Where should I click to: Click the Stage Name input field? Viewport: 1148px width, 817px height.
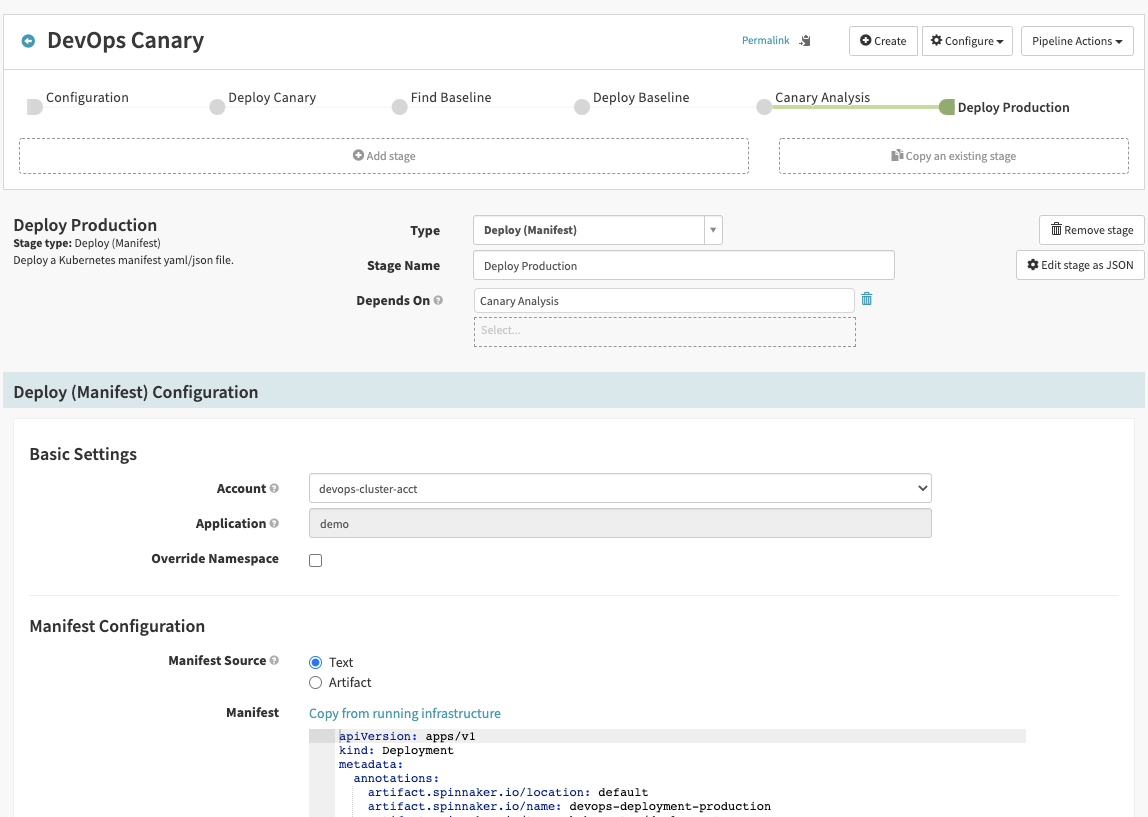(683, 266)
